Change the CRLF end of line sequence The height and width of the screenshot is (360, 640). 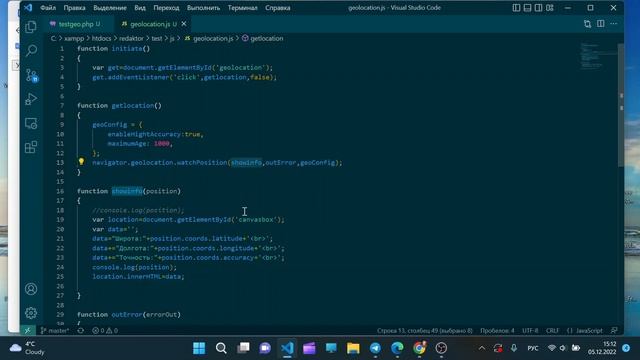552,330
